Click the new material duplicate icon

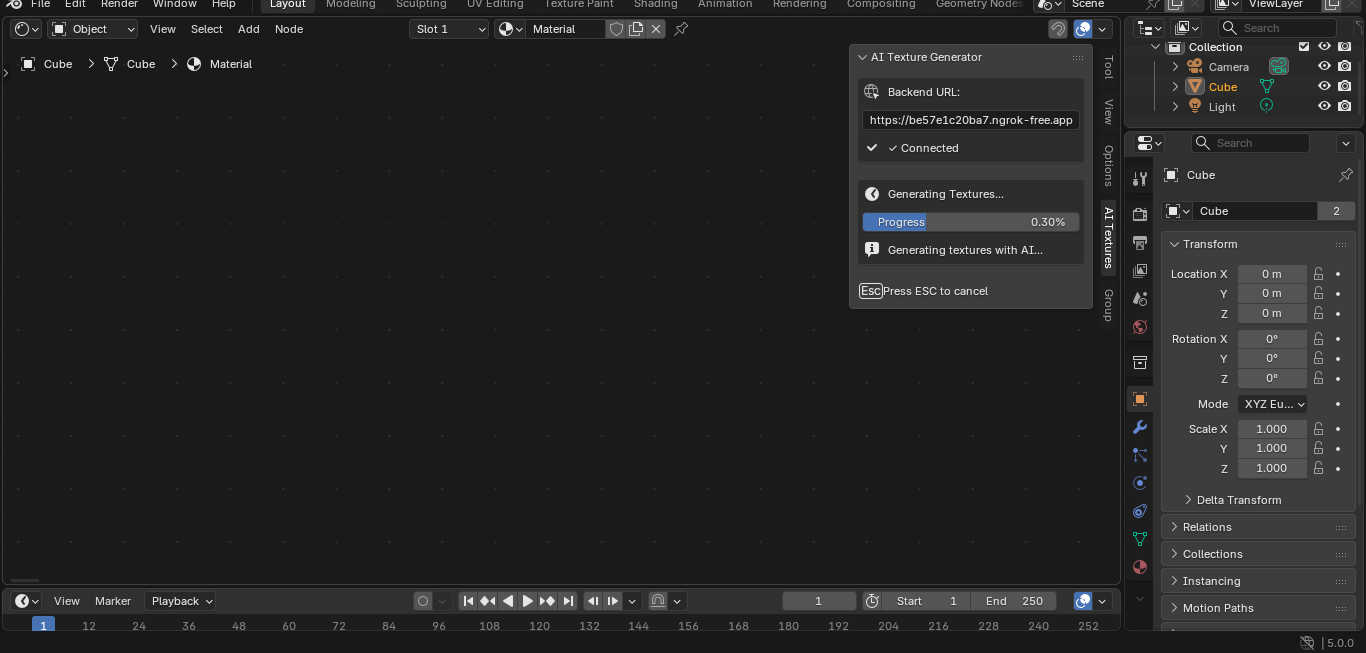pyautogui.click(x=636, y=29)
